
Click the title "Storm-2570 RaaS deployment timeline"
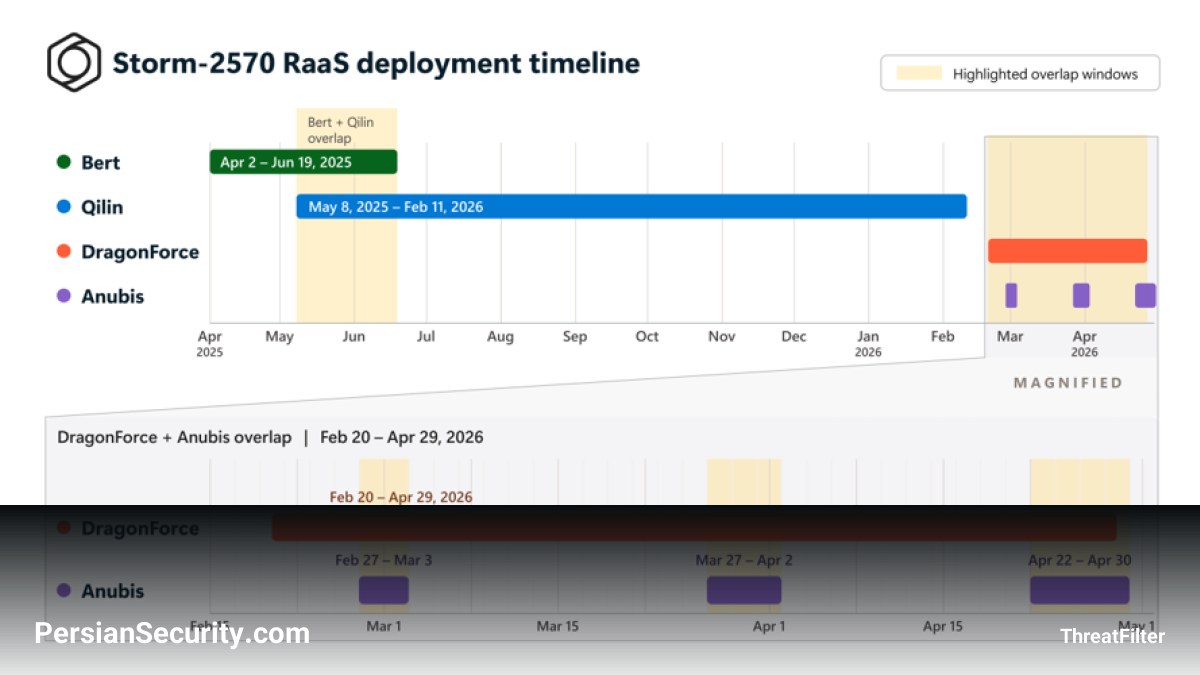point(376,63)
